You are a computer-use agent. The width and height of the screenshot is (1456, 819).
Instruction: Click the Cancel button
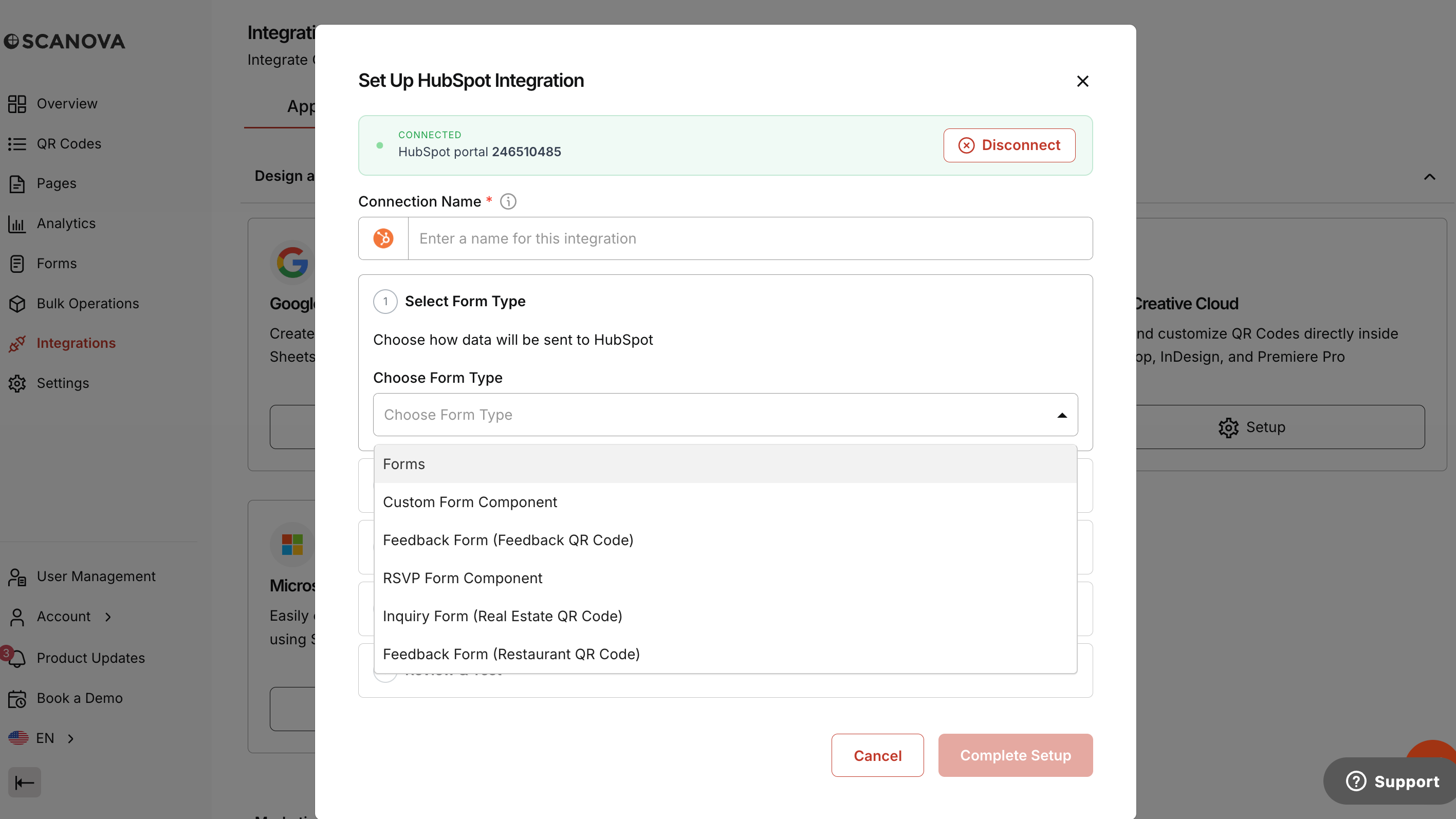877,756
